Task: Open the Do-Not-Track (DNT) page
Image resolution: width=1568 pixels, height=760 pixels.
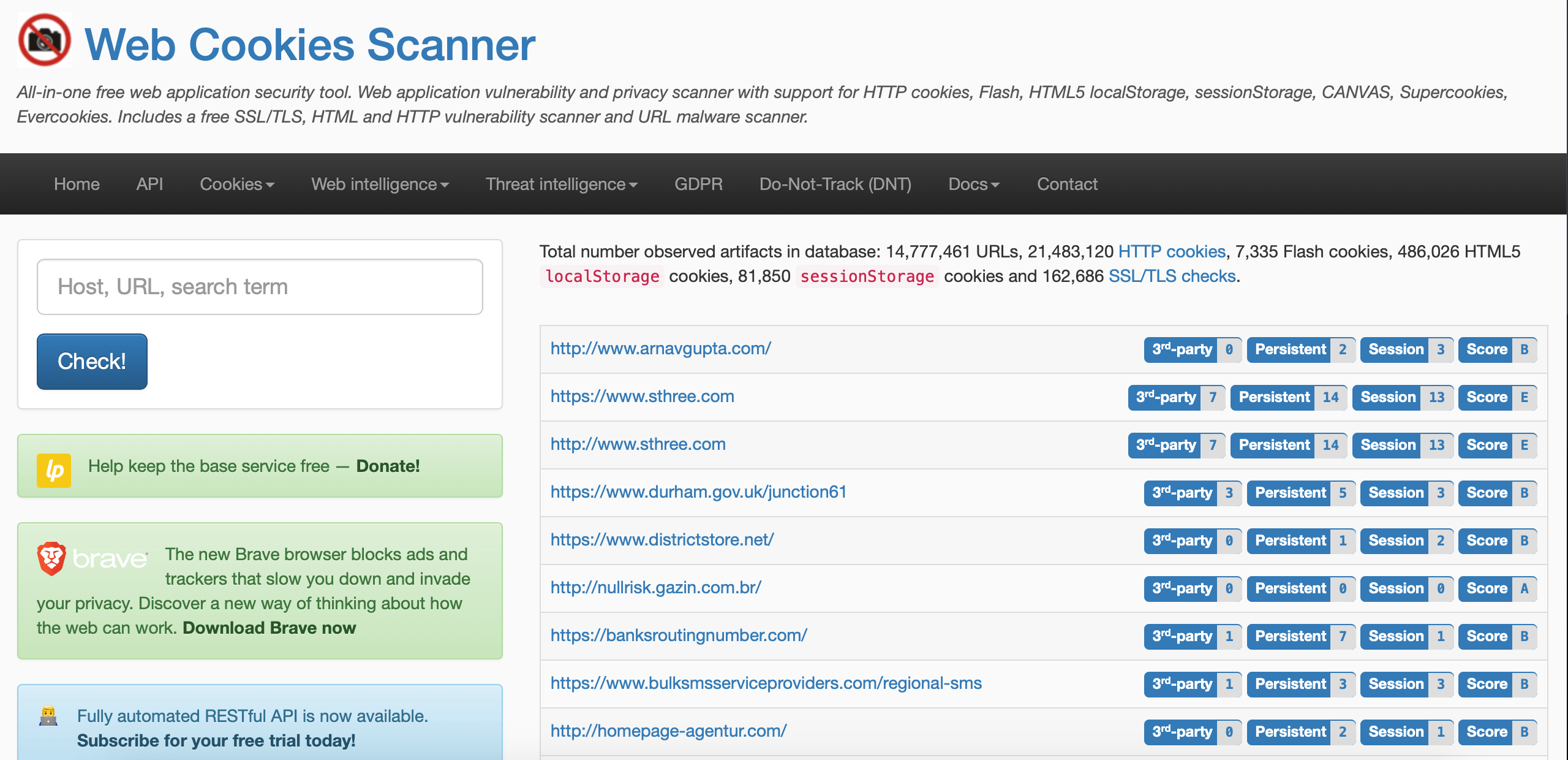Action: [835, 184]
